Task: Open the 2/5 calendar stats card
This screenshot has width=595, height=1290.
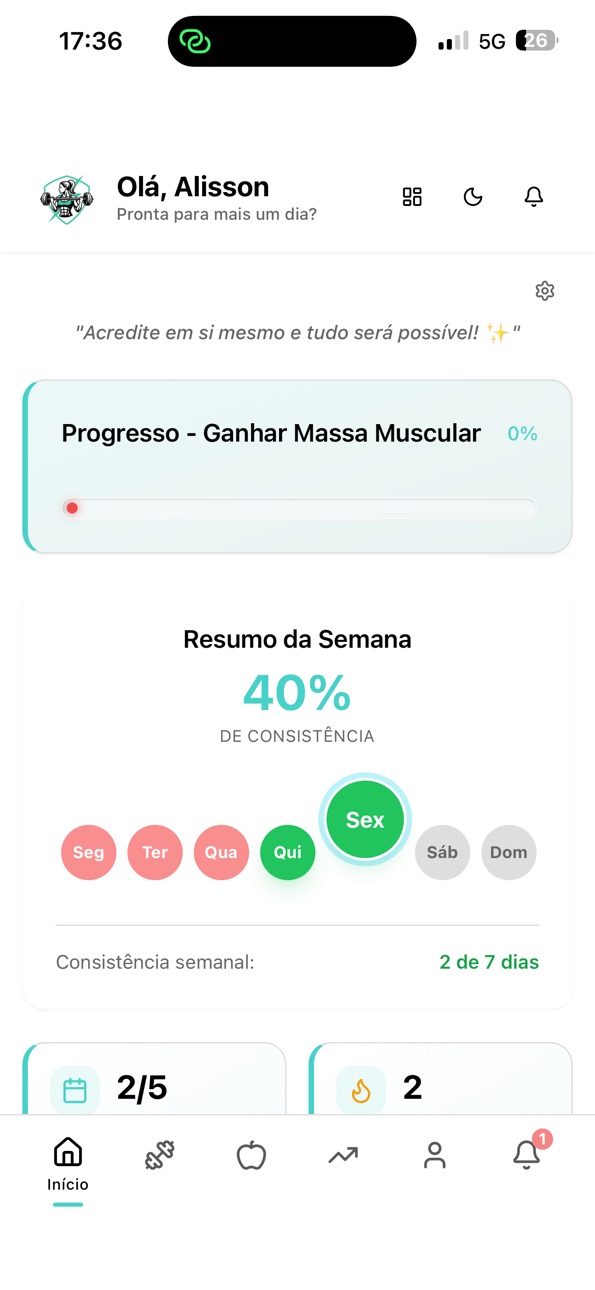Action: pos(154,1079)
